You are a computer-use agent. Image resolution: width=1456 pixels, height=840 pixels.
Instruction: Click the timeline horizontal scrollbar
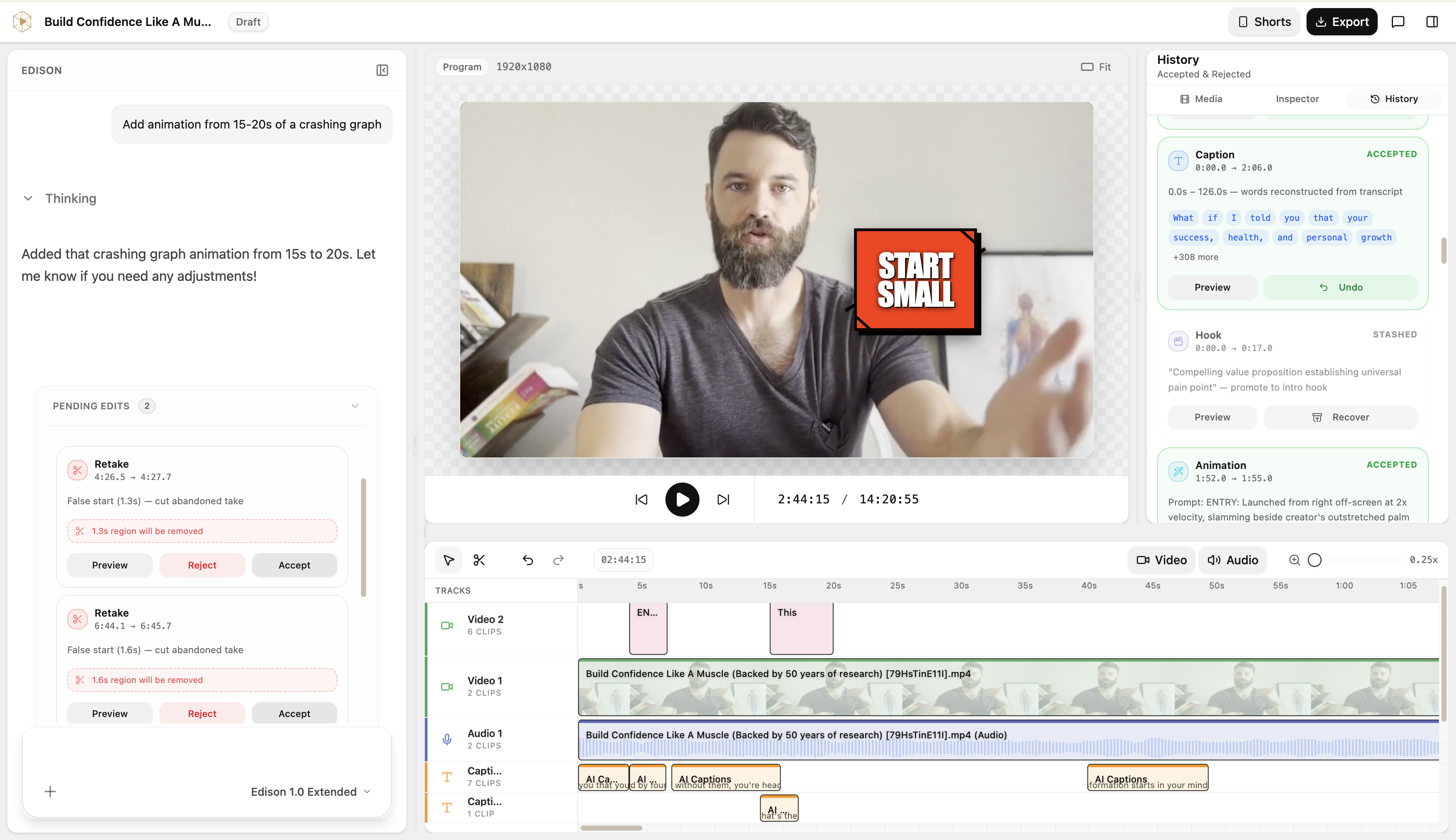pos(611,828)
